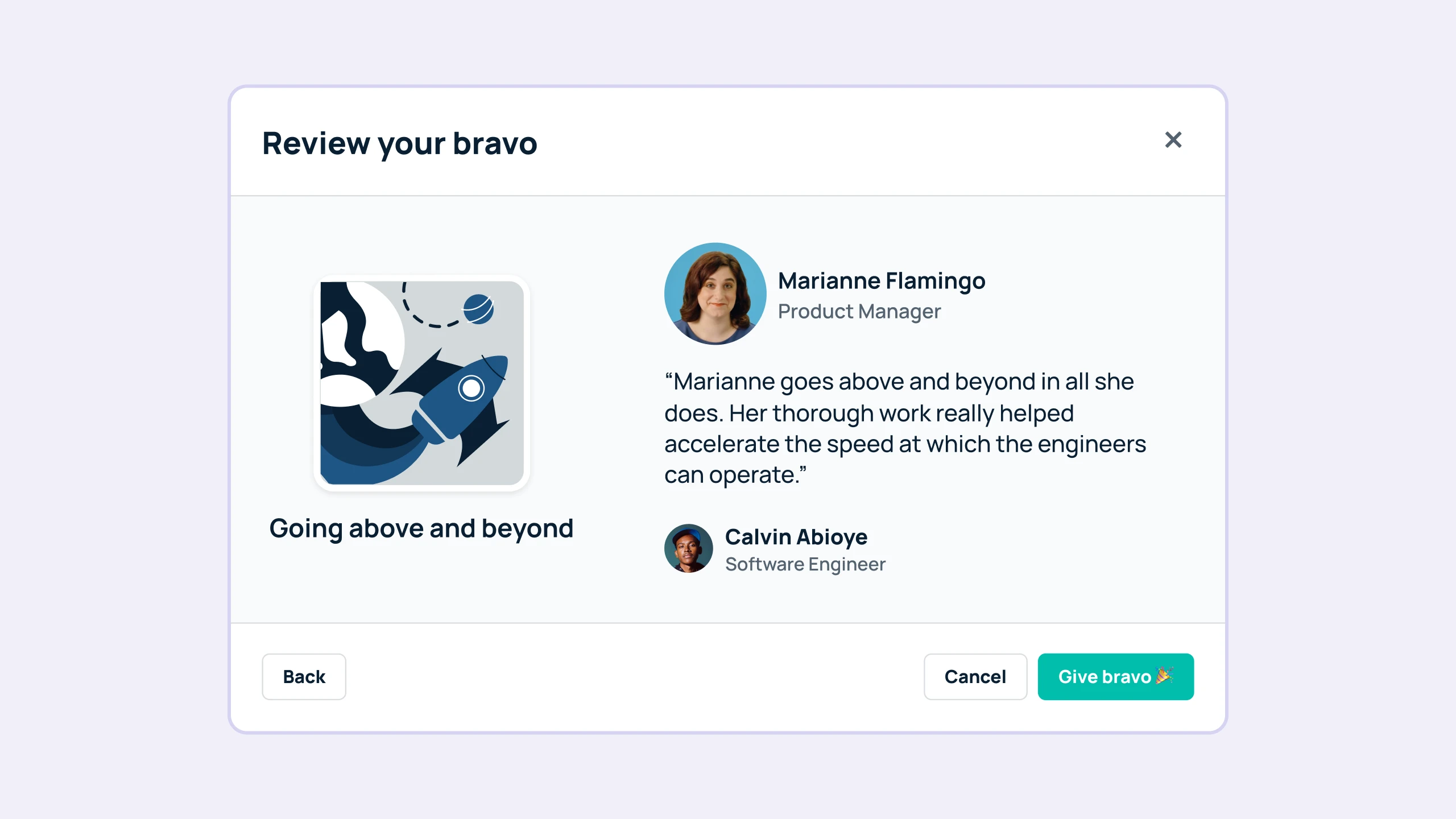Click the rocket illustration badge

click(x=422, y=383)
